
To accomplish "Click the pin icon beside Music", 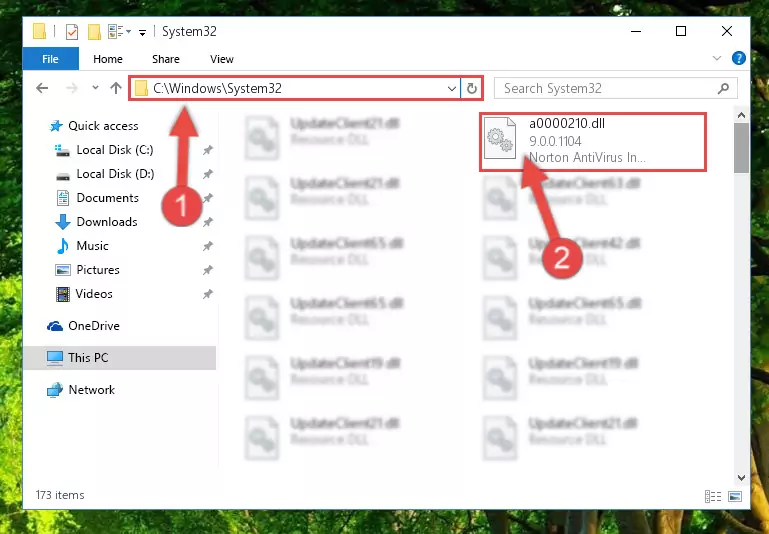I will (208, 246).
